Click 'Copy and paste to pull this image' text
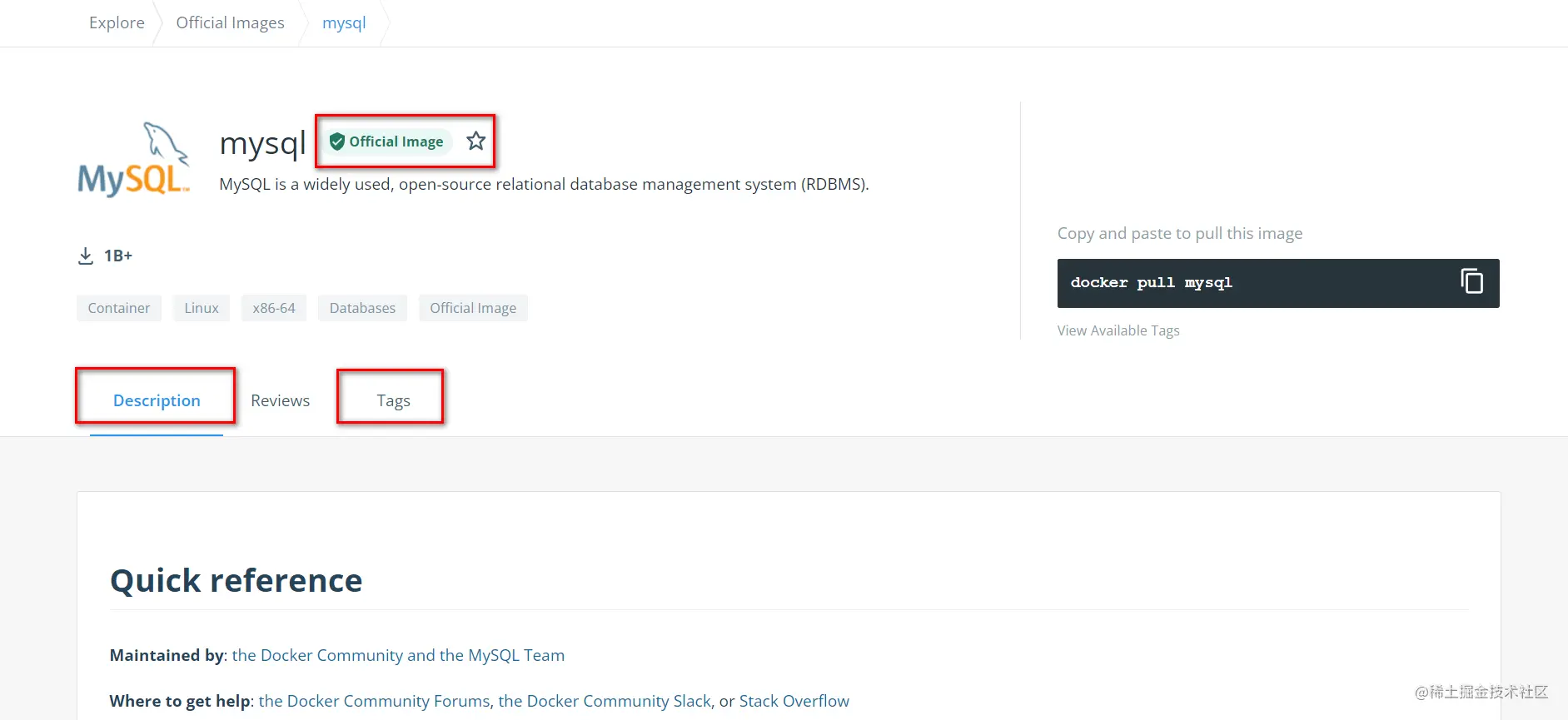The height and width of the screenshot is (720, 1568). point(1180,233)
